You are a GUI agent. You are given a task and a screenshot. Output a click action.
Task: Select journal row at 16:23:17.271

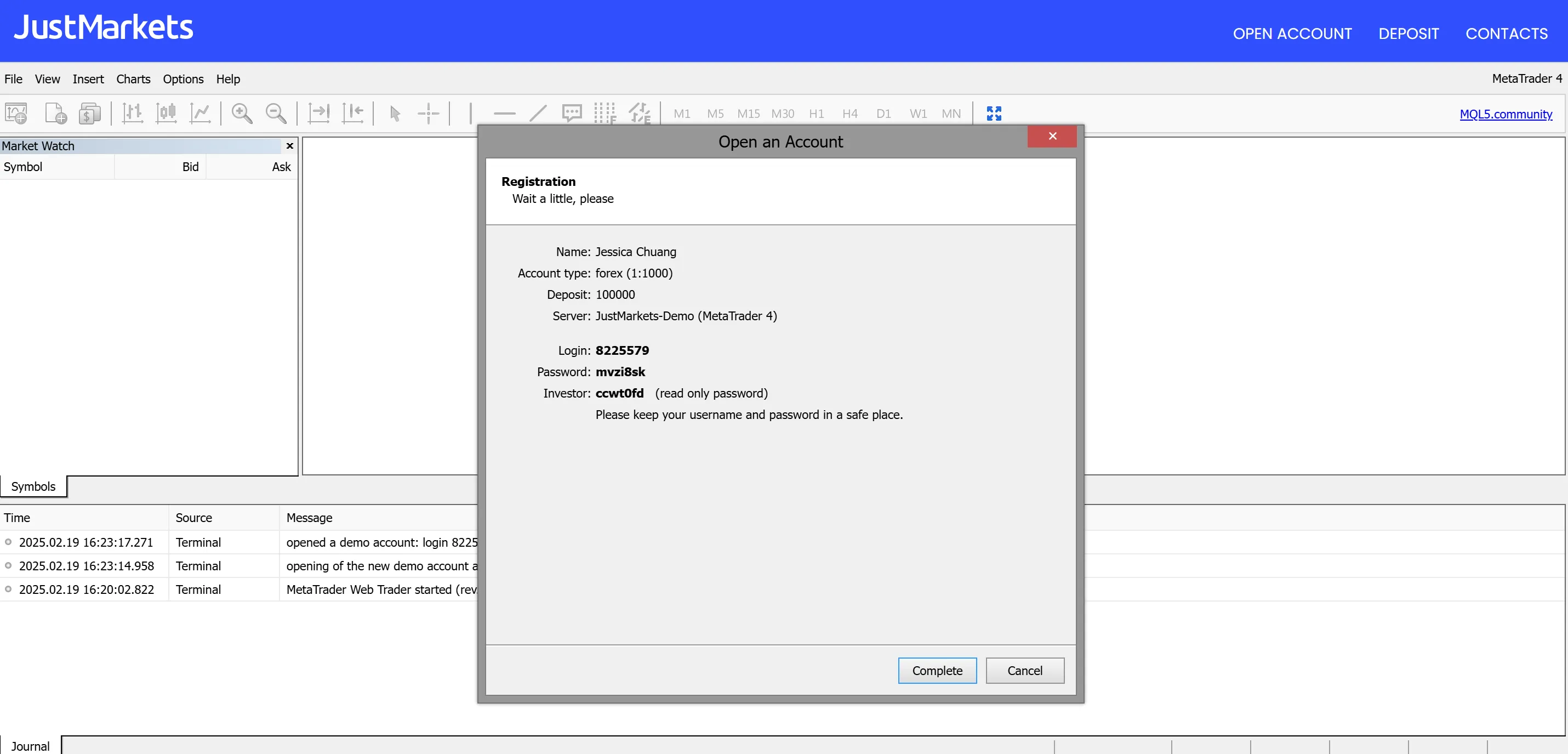tap(239, 542)
